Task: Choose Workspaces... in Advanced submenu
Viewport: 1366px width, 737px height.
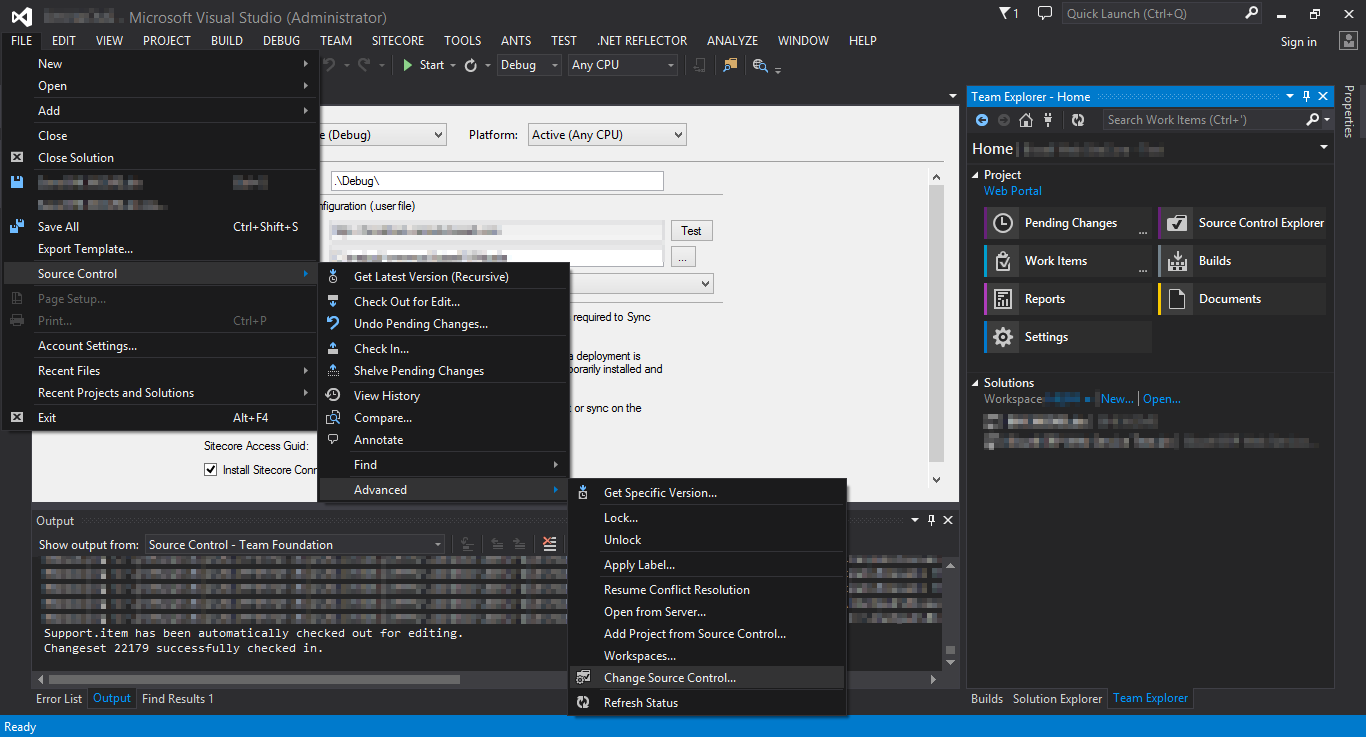Action: tap(707, 656)
